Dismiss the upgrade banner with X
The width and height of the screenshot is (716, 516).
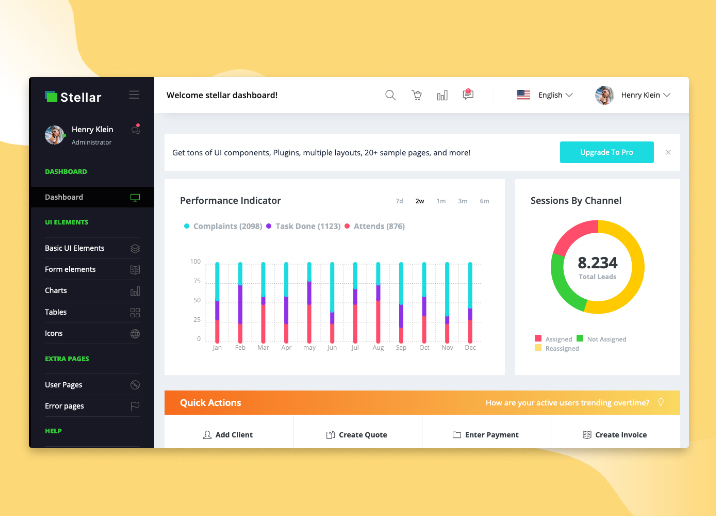(x=668, y=153)
